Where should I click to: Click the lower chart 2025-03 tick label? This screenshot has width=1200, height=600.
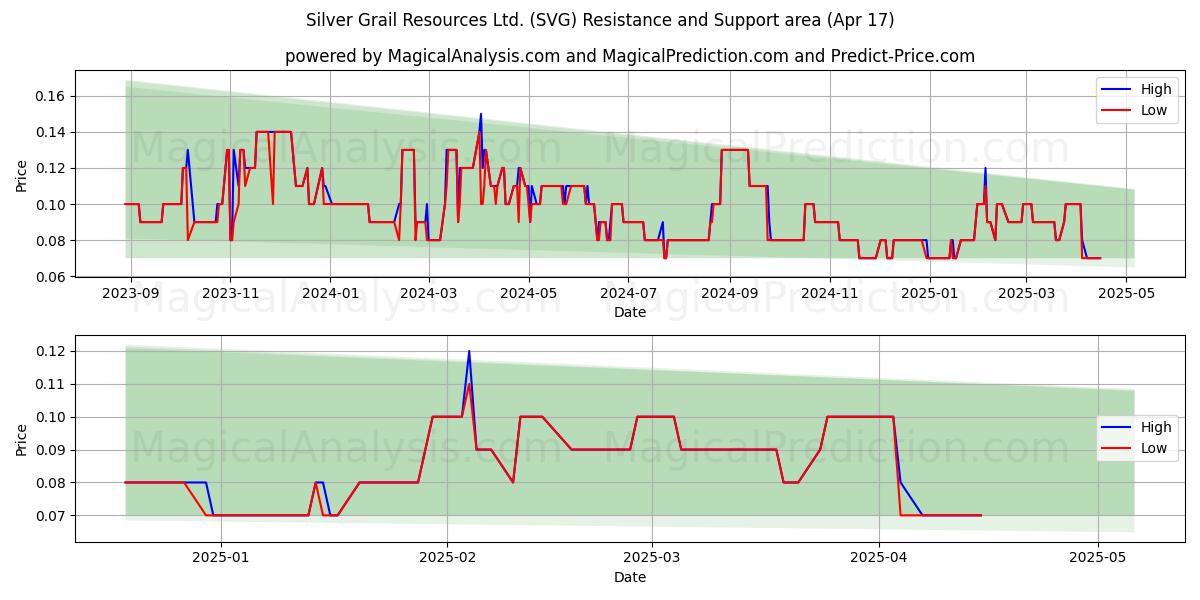pos(652,558)
